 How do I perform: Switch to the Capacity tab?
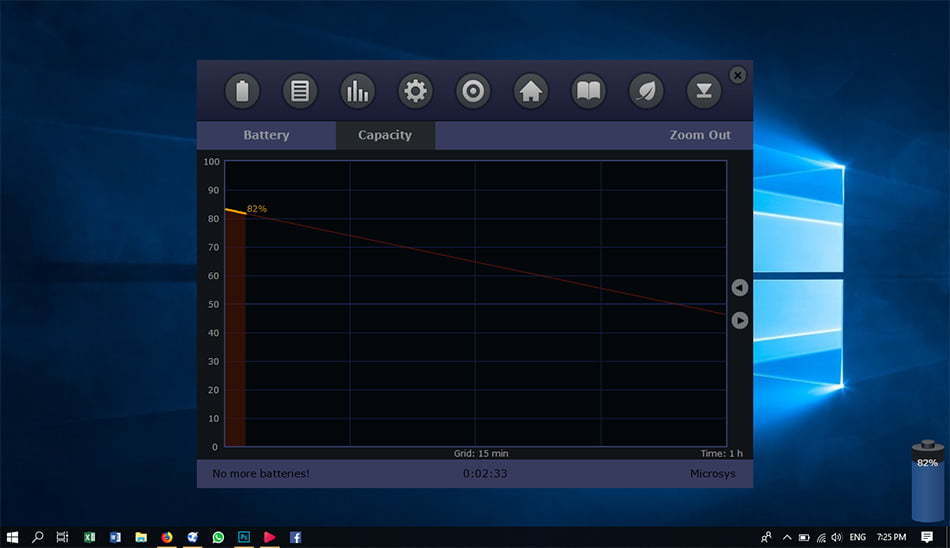[x=385, y=135]
